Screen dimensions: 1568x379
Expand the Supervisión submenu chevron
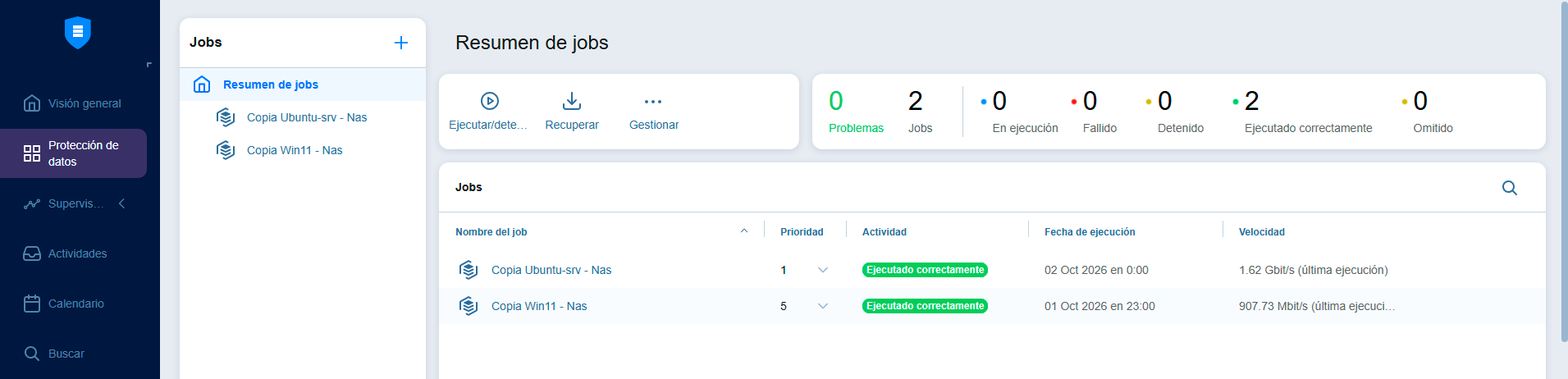[x=121, y=203]
